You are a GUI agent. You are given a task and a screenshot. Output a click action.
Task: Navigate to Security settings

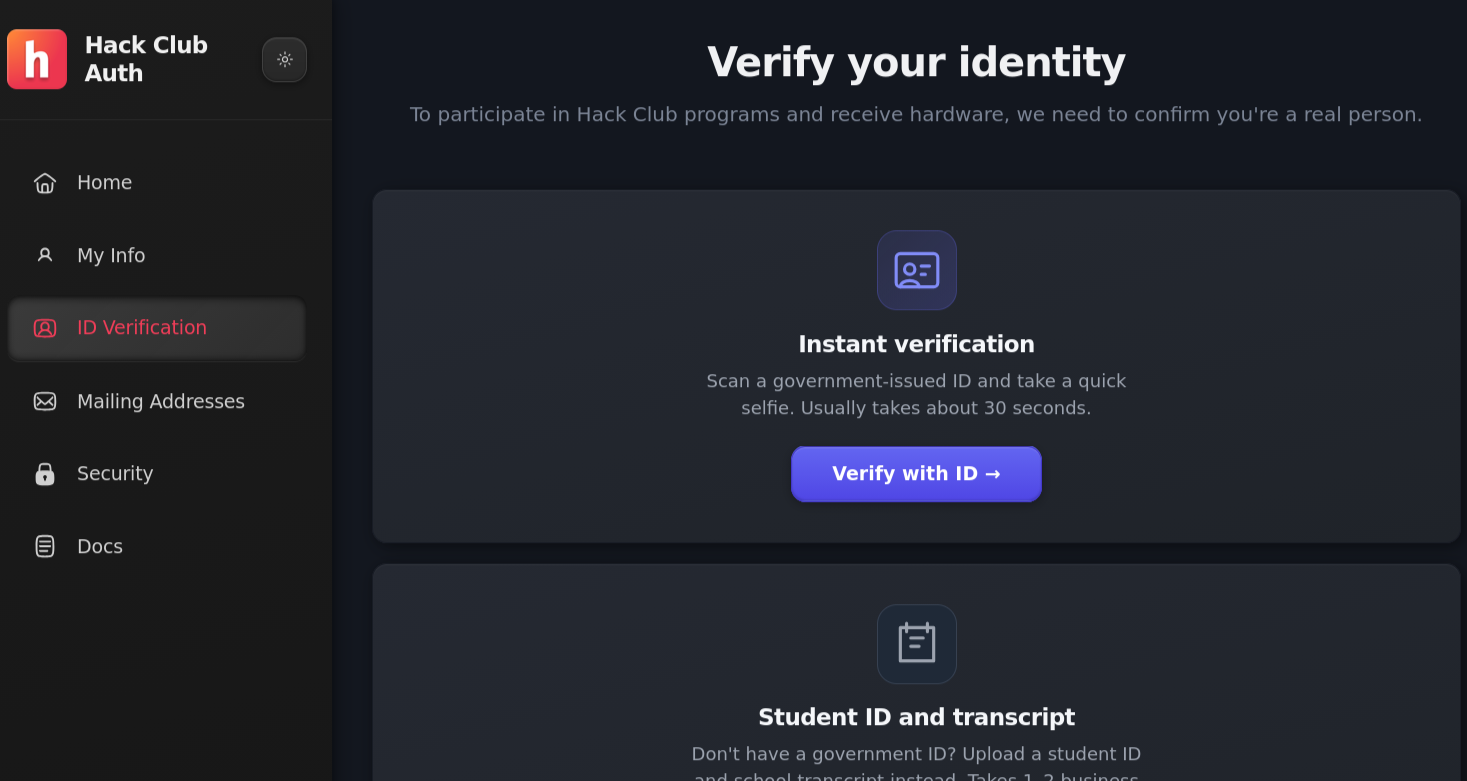(x=157, y=474)
